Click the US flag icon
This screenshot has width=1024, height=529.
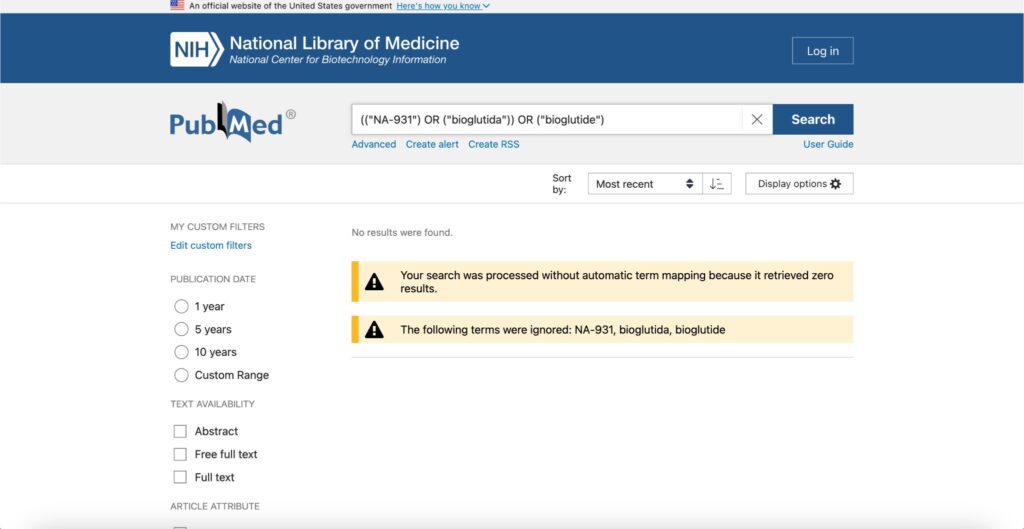click(177, 5)
